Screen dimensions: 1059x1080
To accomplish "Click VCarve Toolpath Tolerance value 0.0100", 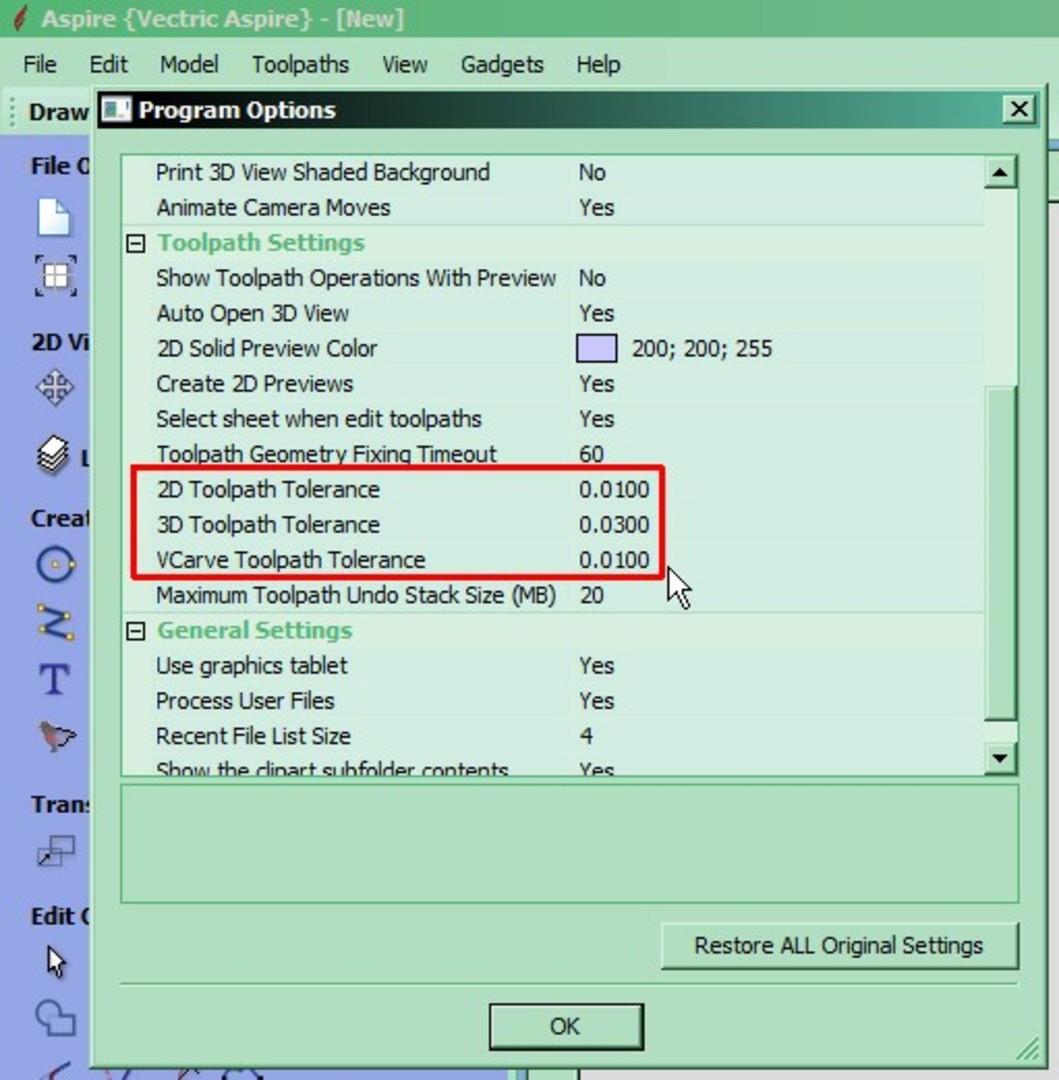I will [614, 560].
